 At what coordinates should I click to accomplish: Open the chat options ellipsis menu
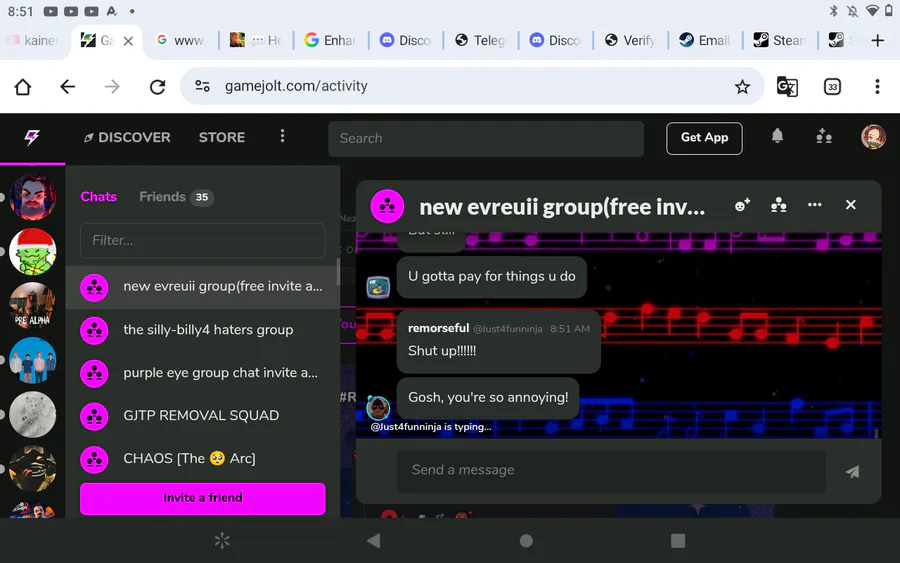click(x=814, y=205)
